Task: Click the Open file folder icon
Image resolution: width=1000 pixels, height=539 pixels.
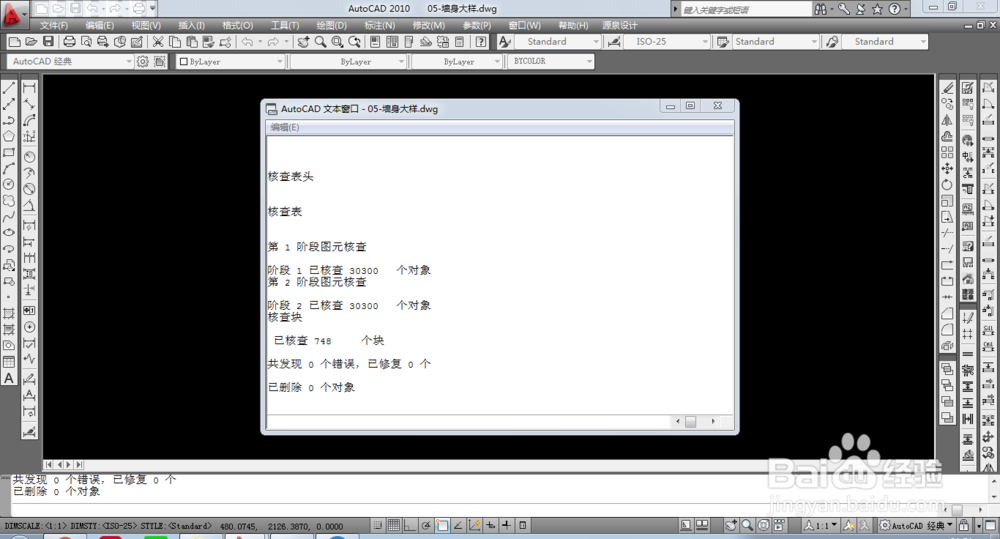Action: 31,41
